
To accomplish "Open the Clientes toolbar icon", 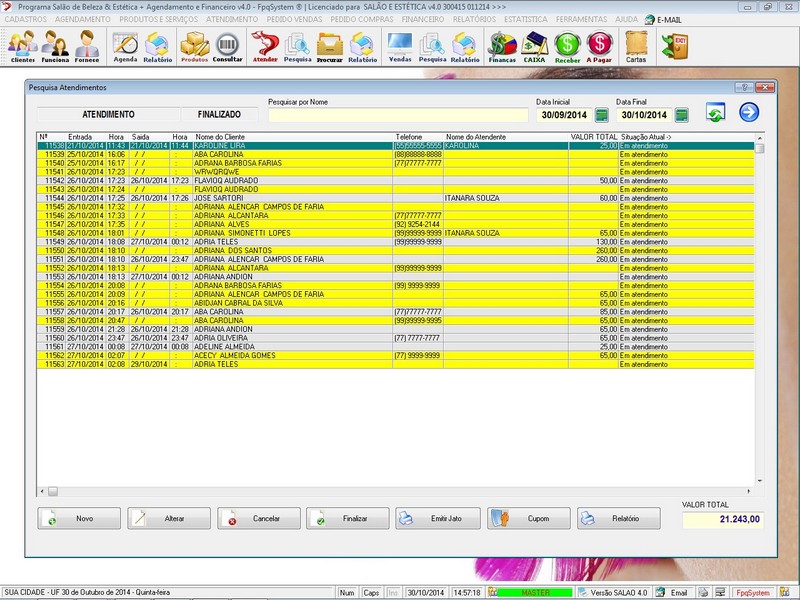I will tap(22, 46).
